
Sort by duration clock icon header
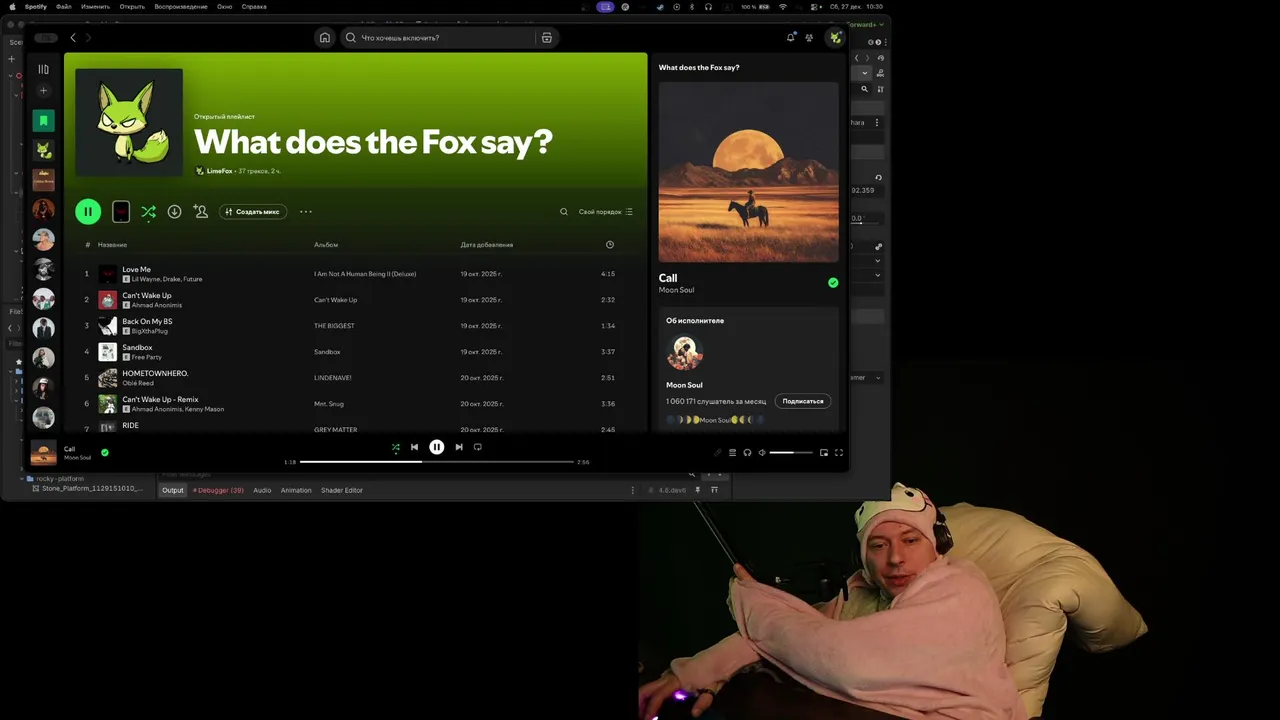pyautogui.click(x=610, y=245)
